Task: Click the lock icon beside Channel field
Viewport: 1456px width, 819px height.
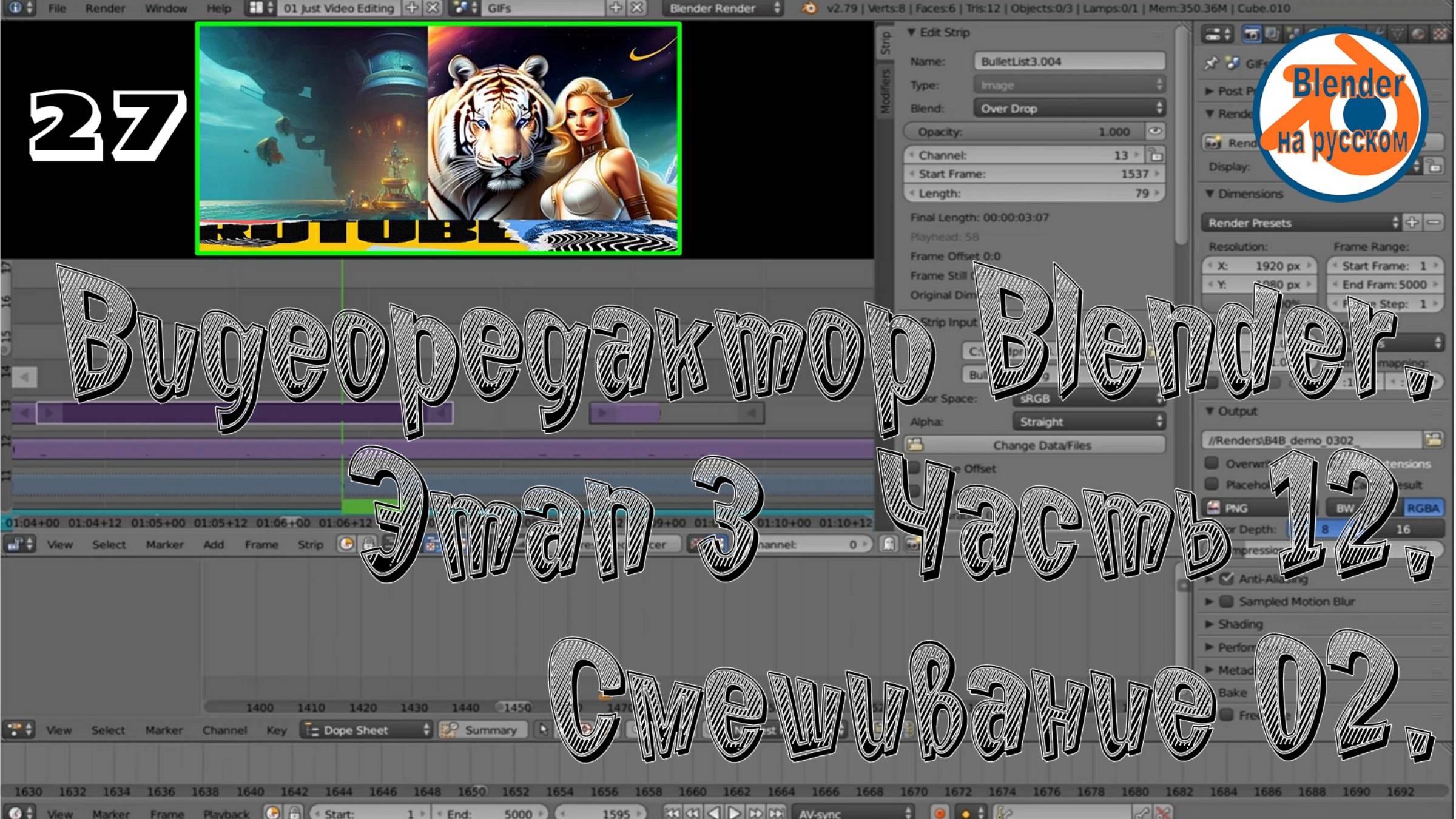Action: pyautogui.click(x=1156, y=155)
